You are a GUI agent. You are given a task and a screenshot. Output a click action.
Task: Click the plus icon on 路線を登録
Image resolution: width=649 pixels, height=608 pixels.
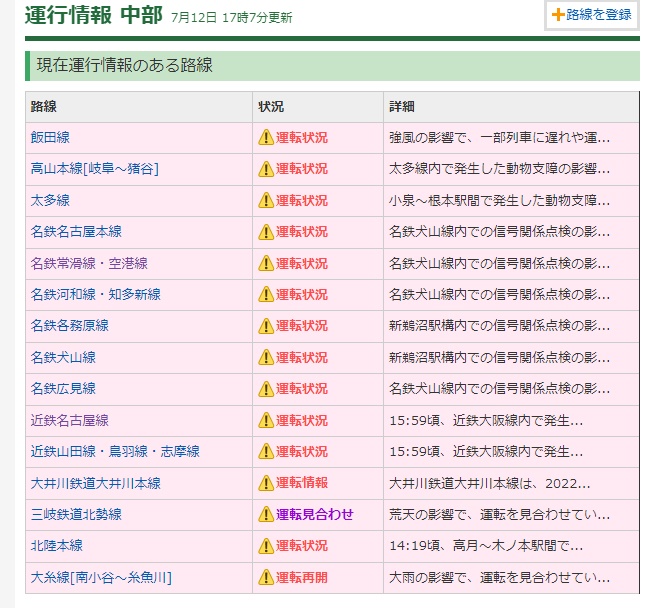[x=558, y=15]
